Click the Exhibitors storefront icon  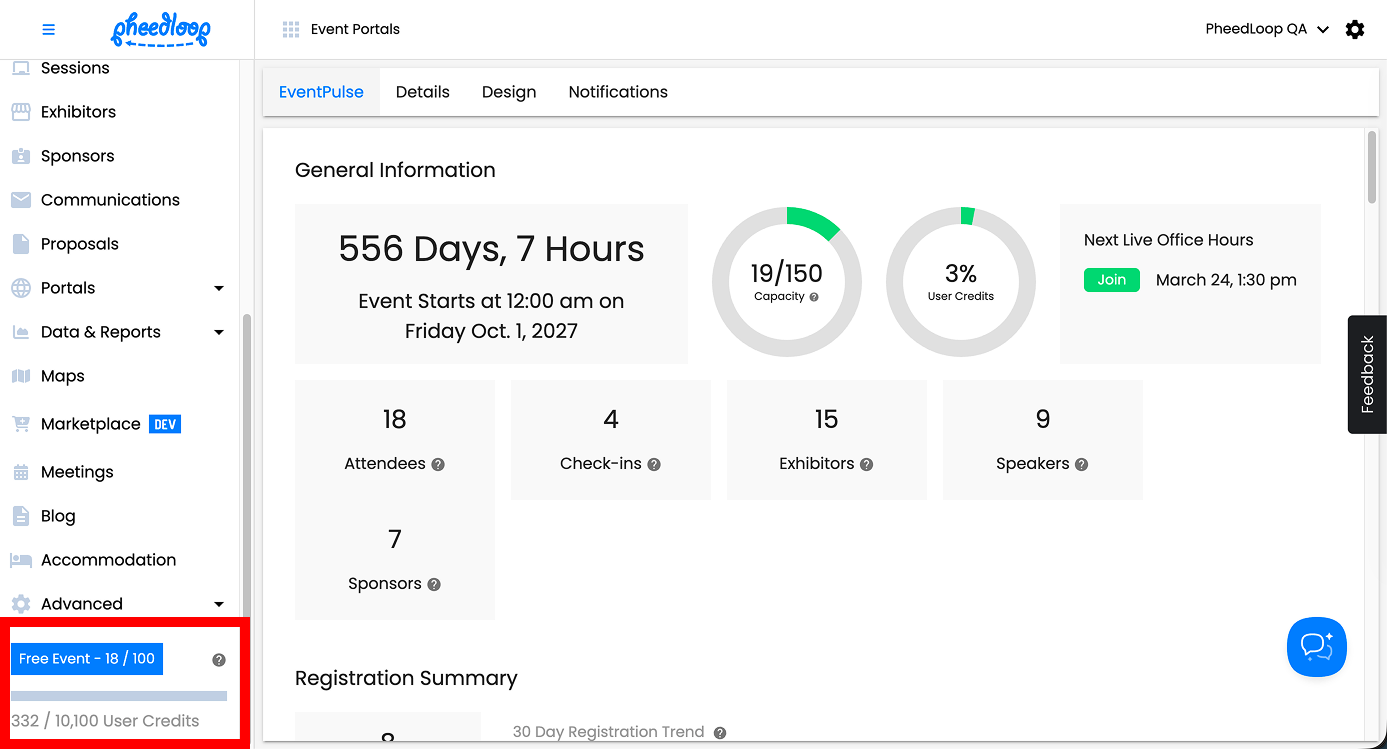(21, 112)
